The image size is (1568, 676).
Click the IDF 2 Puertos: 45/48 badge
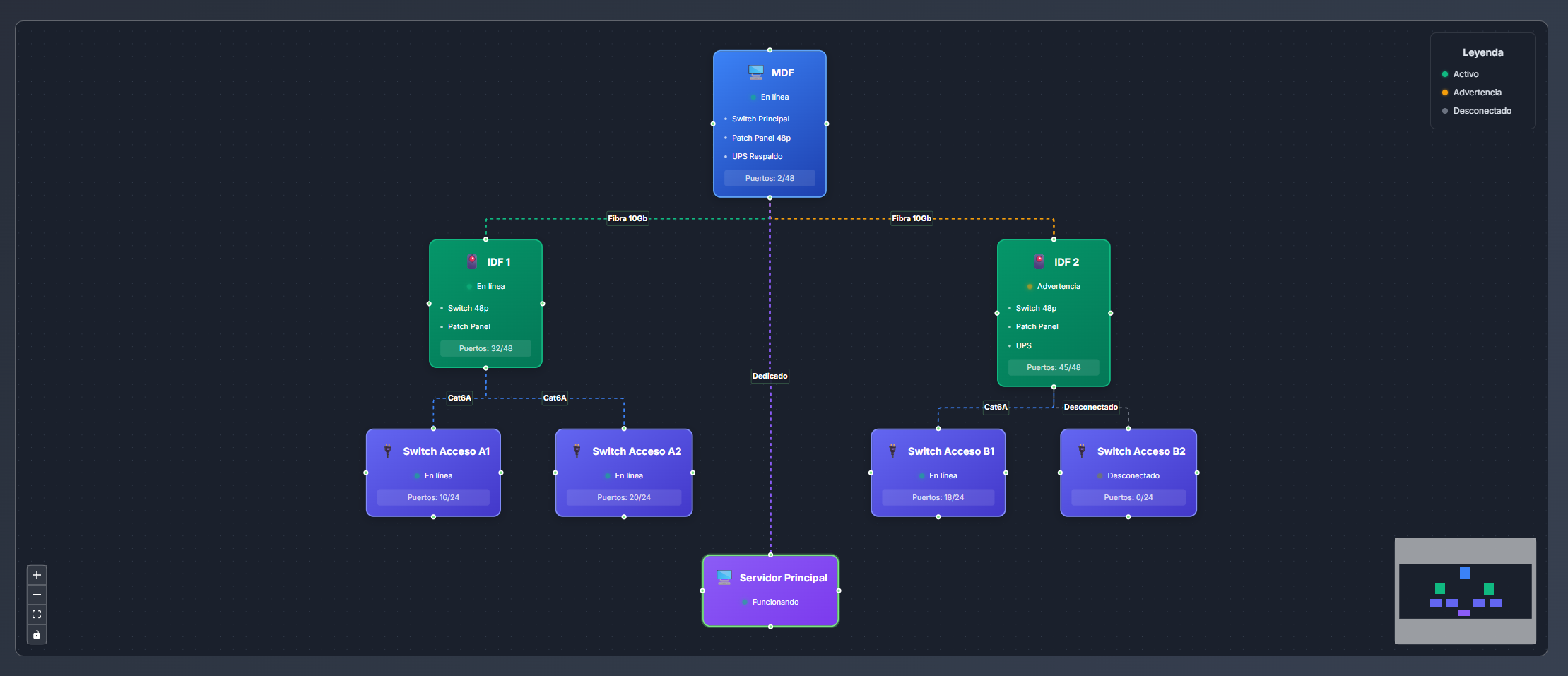(1053, 367)
